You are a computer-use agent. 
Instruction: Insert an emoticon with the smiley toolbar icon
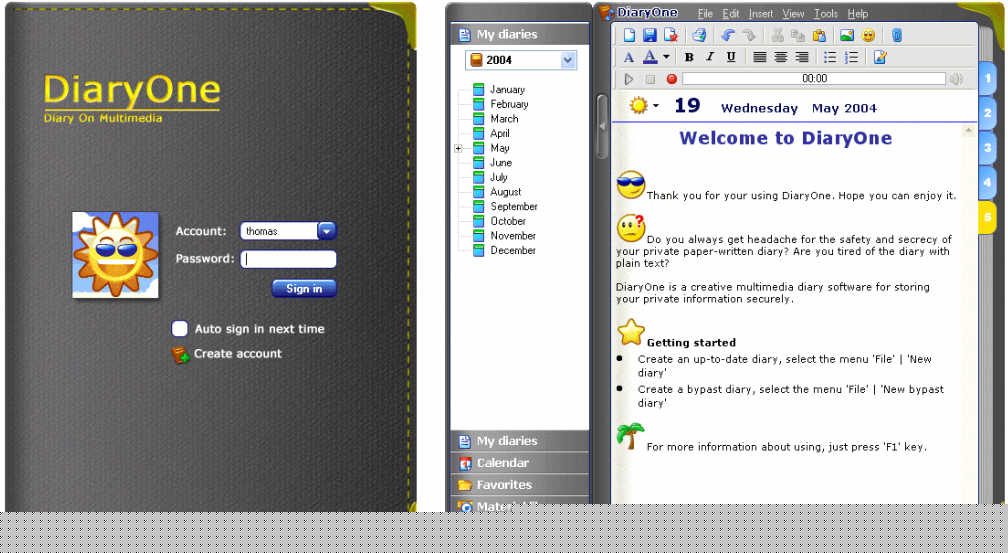[x=868, y=35]
